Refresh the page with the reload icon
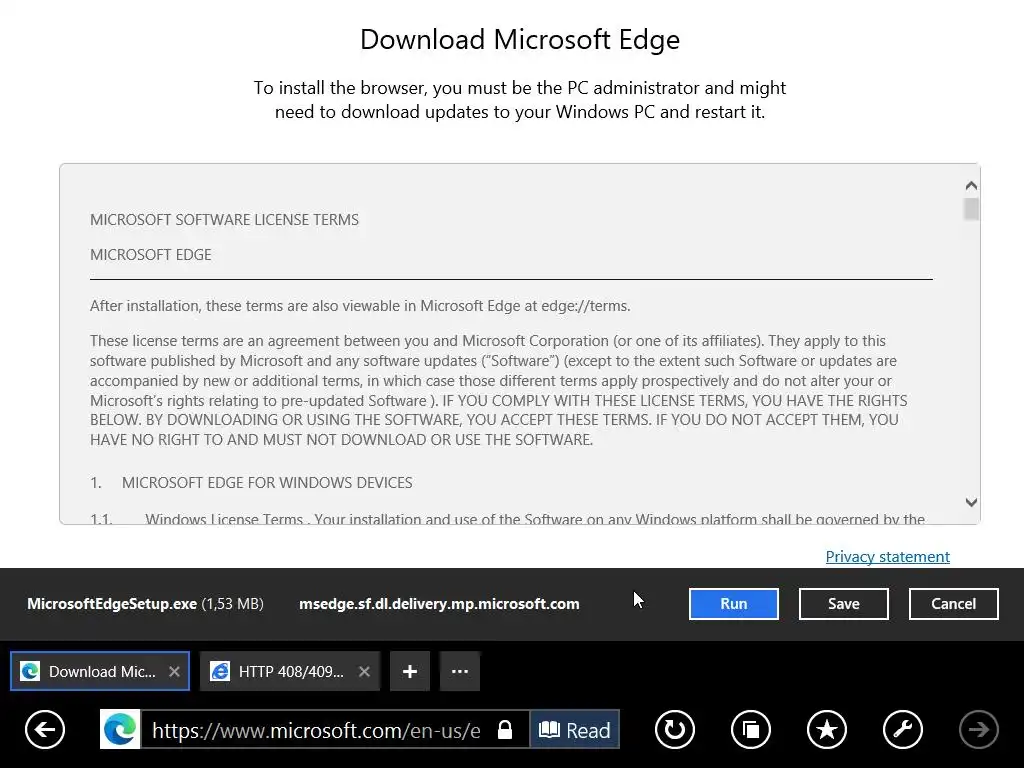The height and width of the screenshot is (768, 1024). pos(675,729)
